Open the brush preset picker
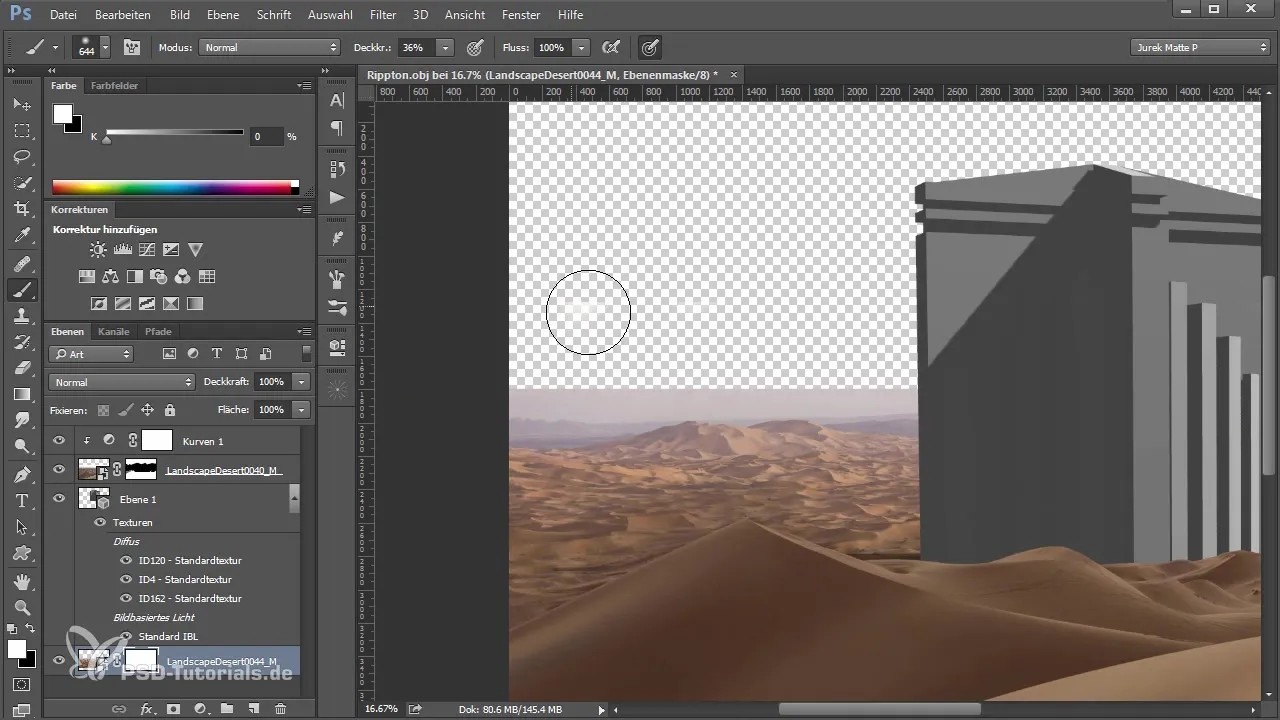The height and width of the screenshot is (720, 1280). pos(93,47)
